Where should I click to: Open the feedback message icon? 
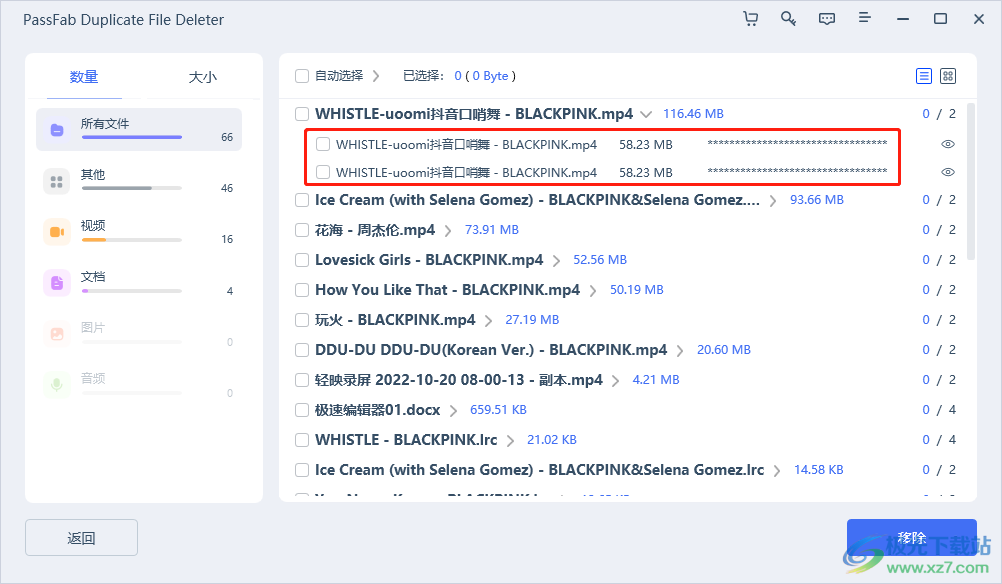coord(827,19)
